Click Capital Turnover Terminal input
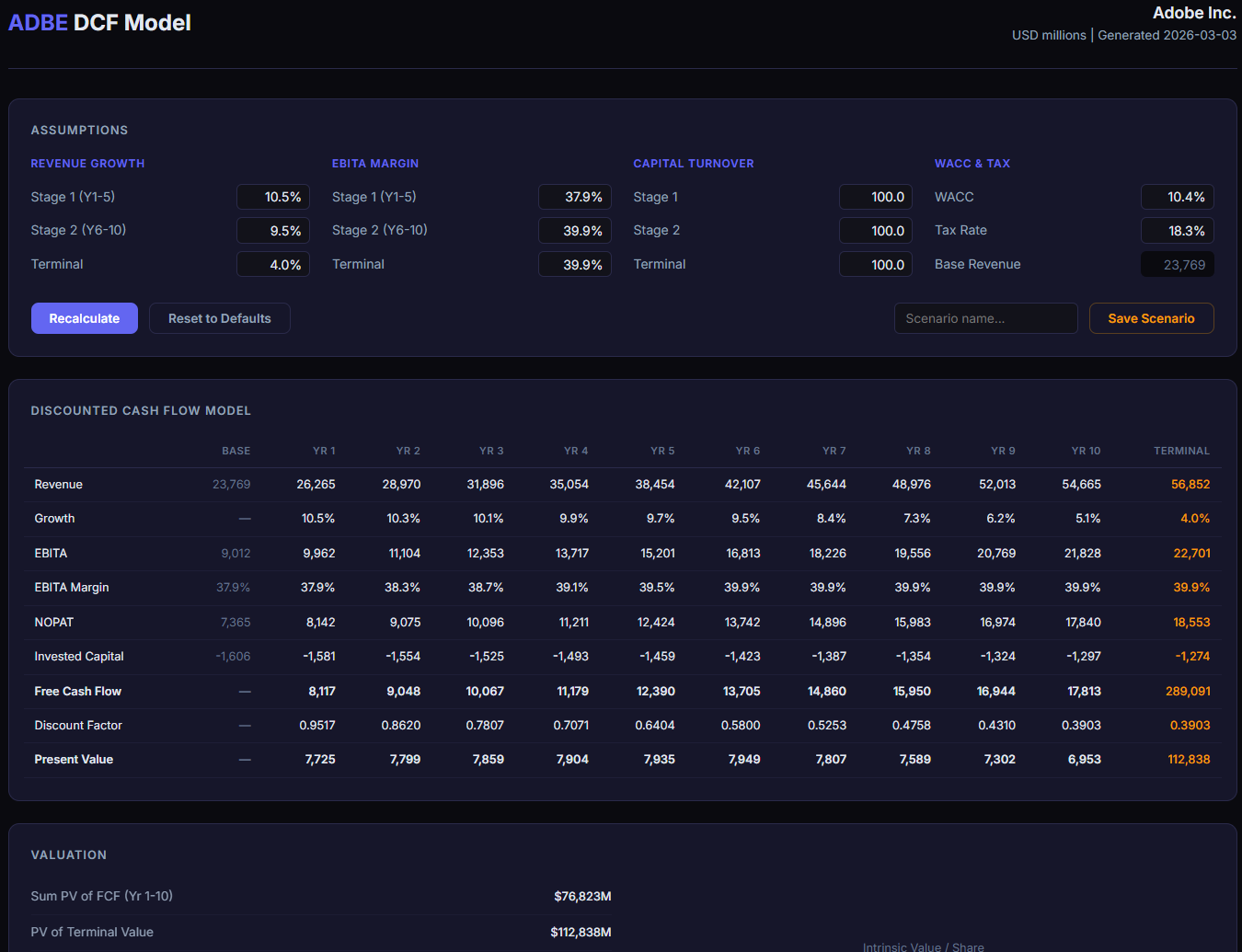Screen dimensions: 1242x952 coord(876,265)
